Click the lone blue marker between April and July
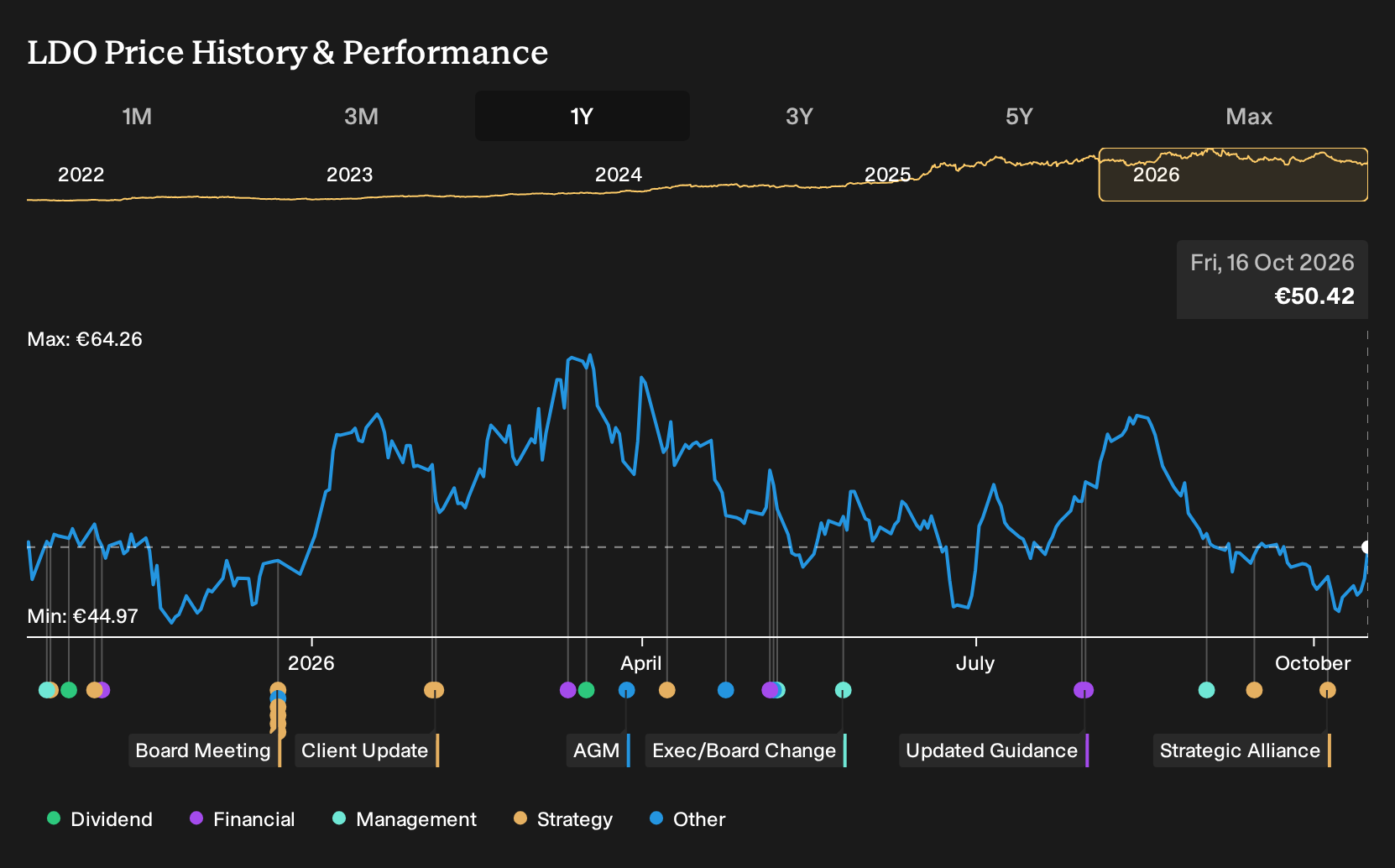 pos(726,690)
